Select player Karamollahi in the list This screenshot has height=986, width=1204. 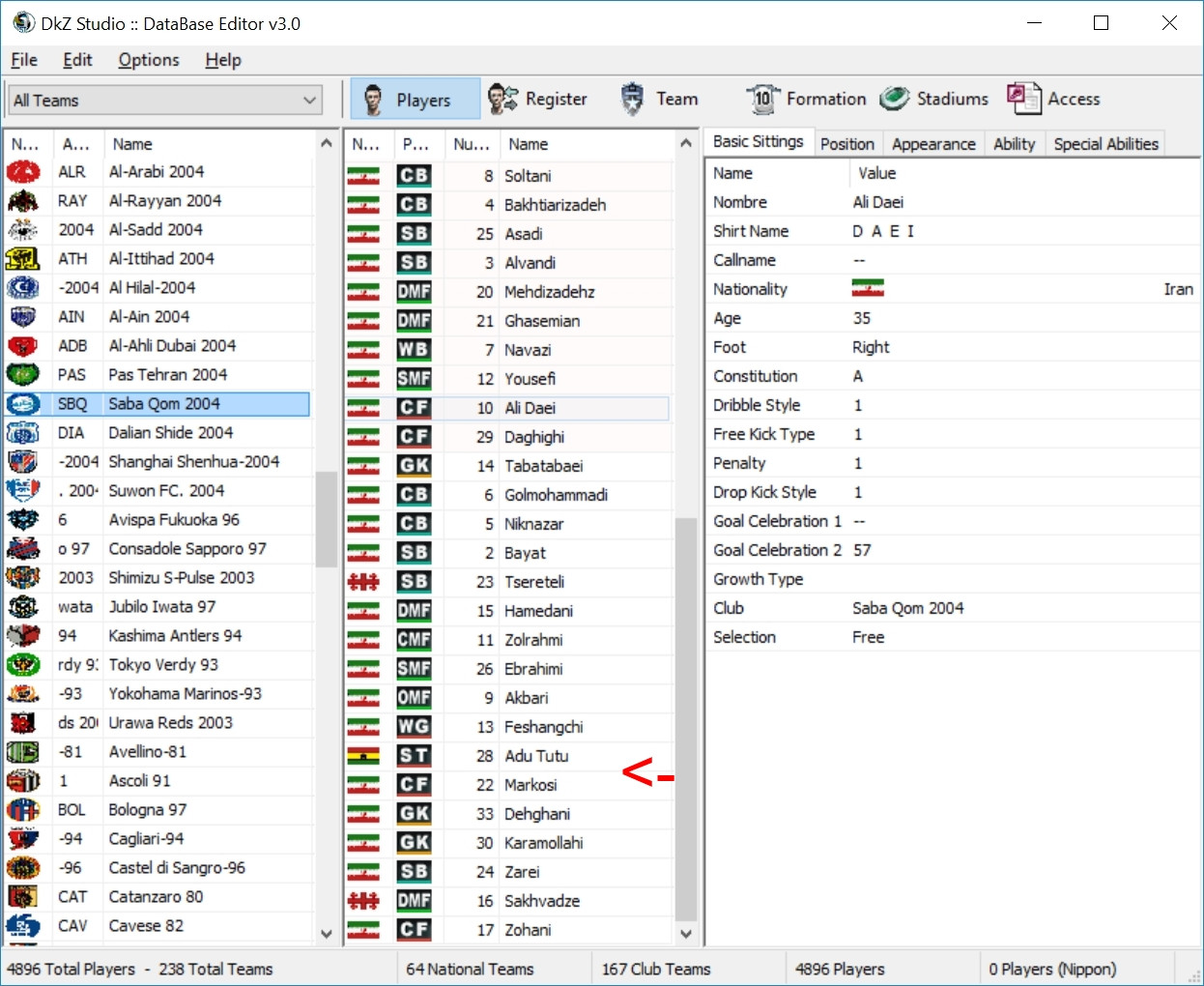coord(508,843)
